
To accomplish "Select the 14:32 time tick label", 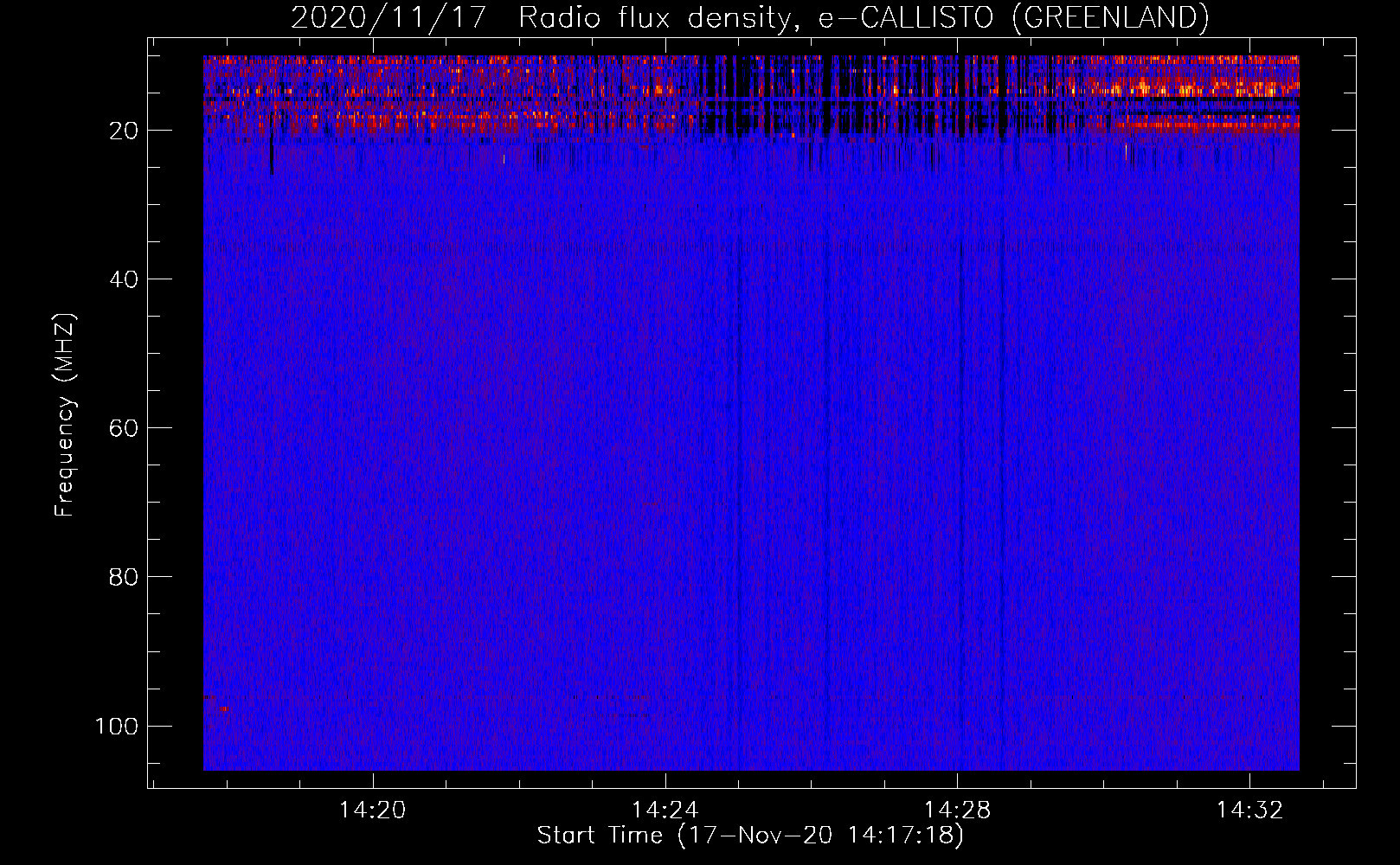I will 1249,811.
